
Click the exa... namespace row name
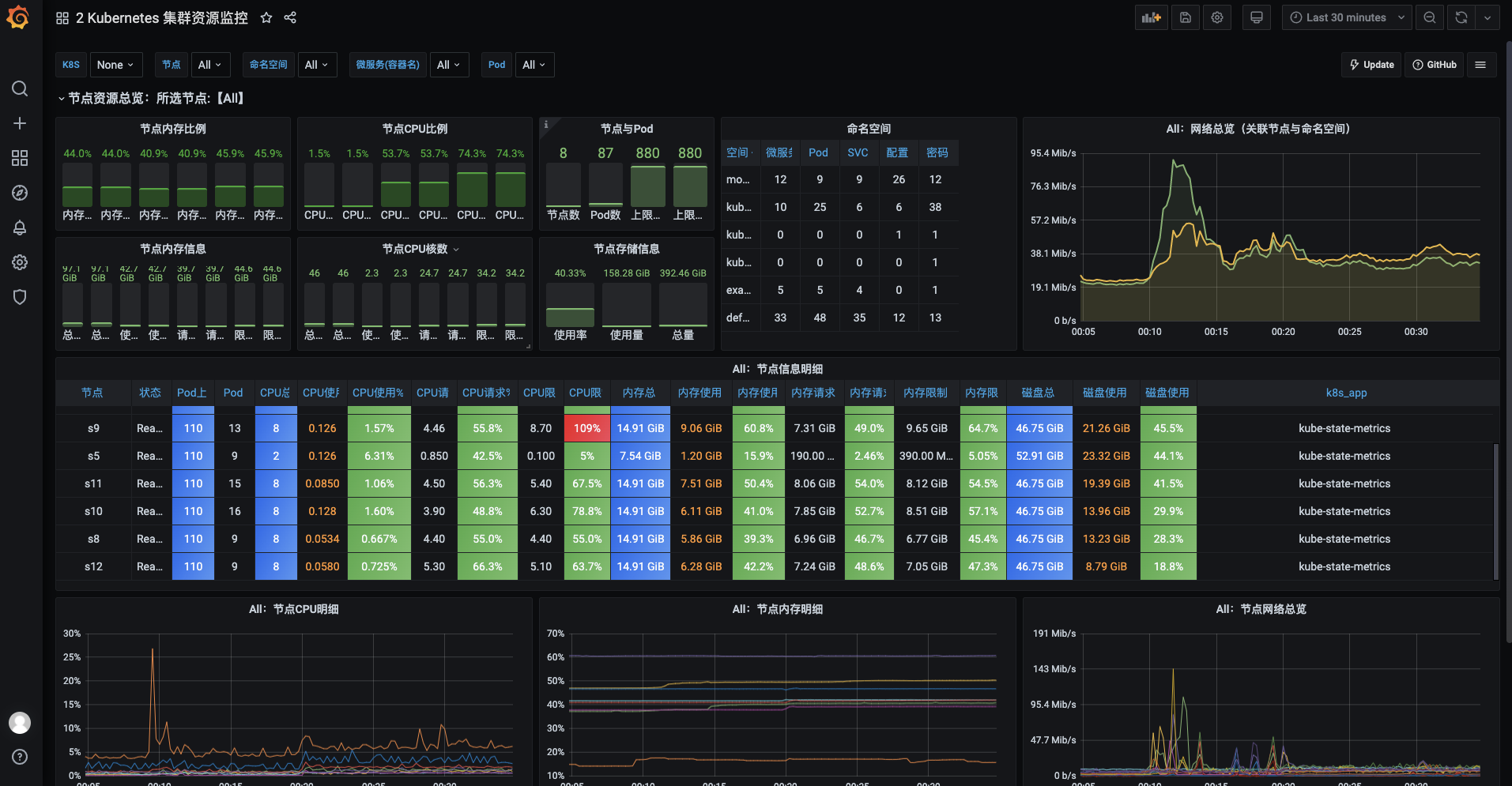[739, 290]
